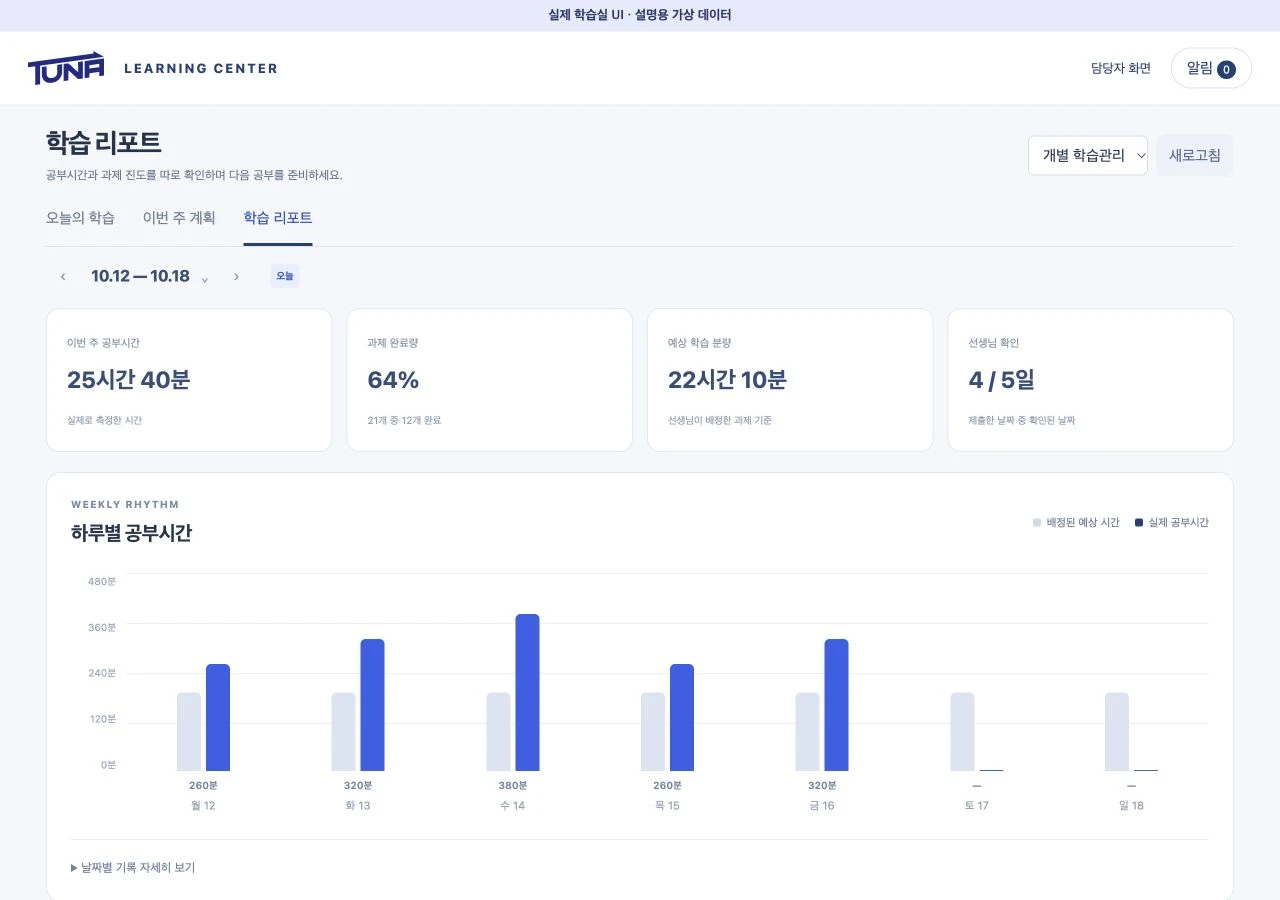Jump to 오늘 button

click(285, 276)
